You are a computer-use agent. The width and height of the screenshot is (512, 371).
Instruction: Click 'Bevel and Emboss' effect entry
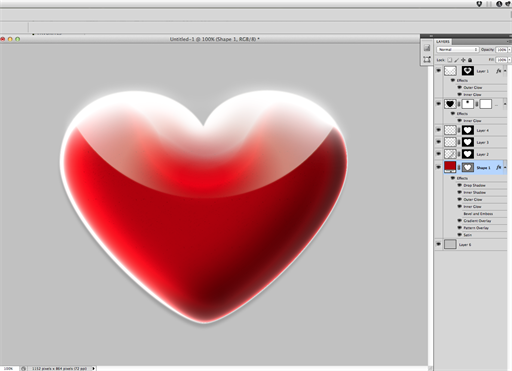(x=478, y=214)
